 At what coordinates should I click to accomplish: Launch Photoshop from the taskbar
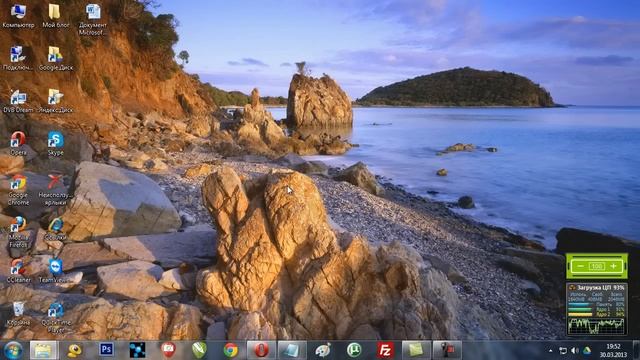tap(106, 350)
